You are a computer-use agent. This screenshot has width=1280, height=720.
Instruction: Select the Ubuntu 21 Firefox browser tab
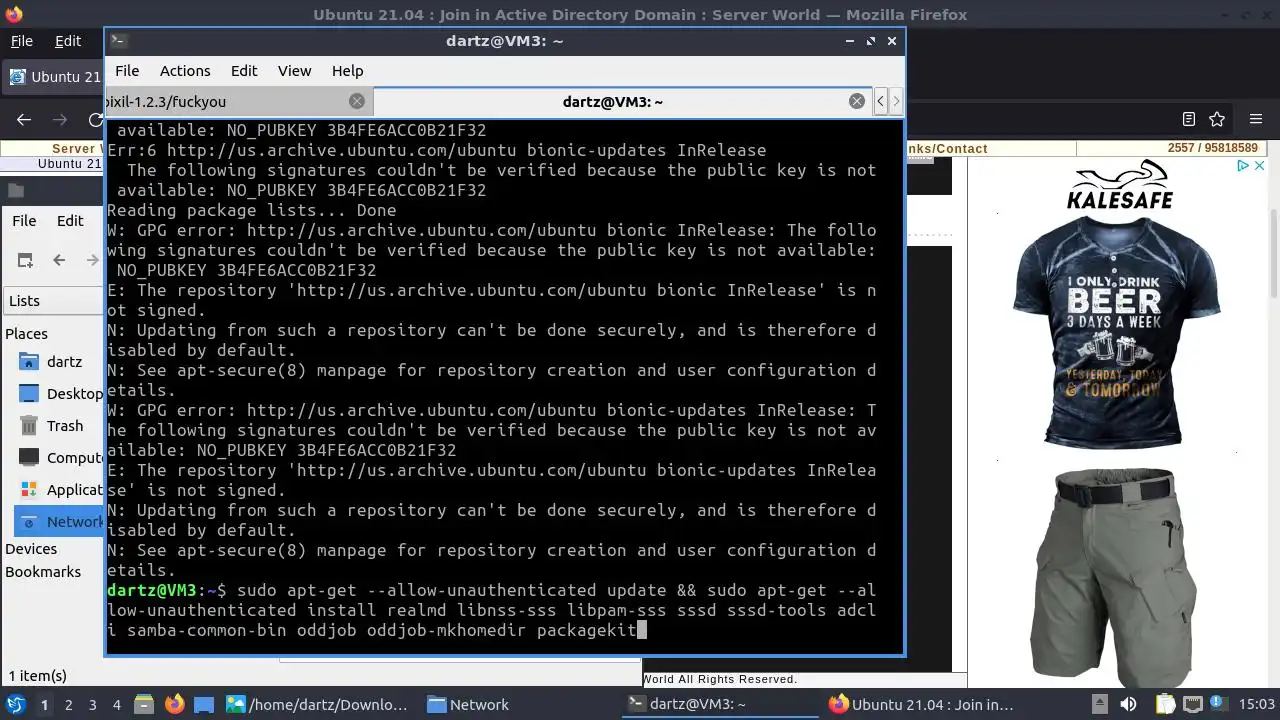click(54, 77)
